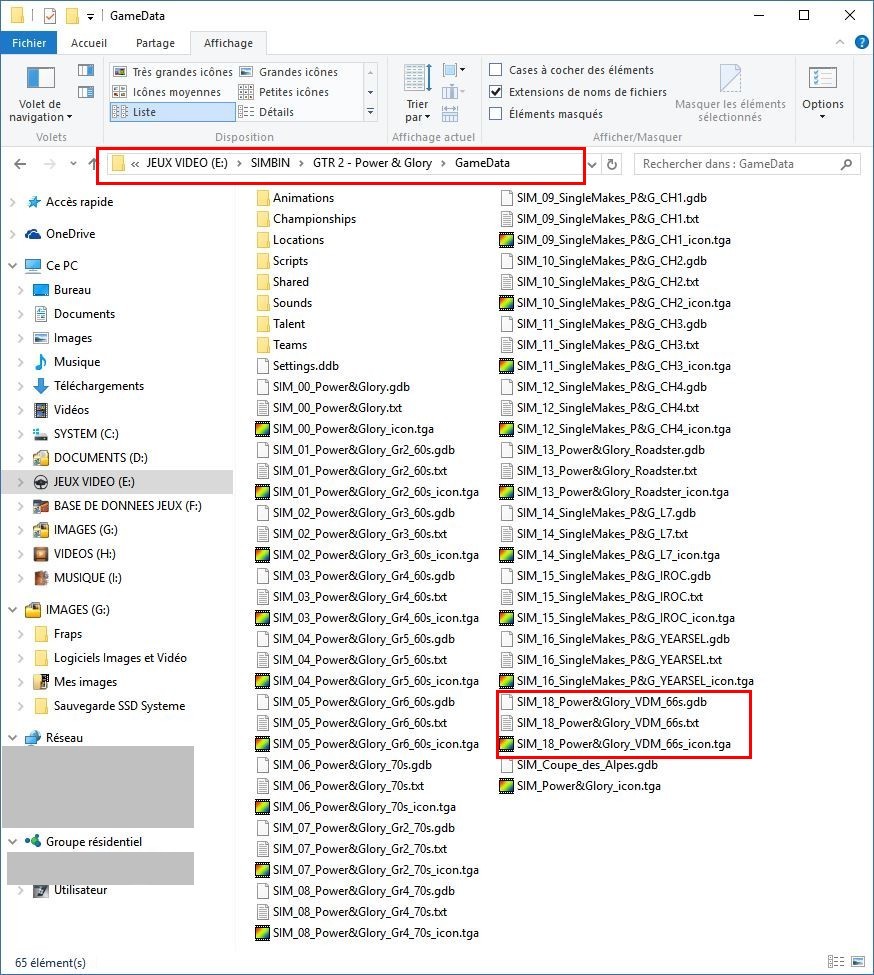The width and height of the screenshot is (874, 975).
Task: Select SIM_13_Power&Glory_Roadster.txt file
Action: click(599, 471)
